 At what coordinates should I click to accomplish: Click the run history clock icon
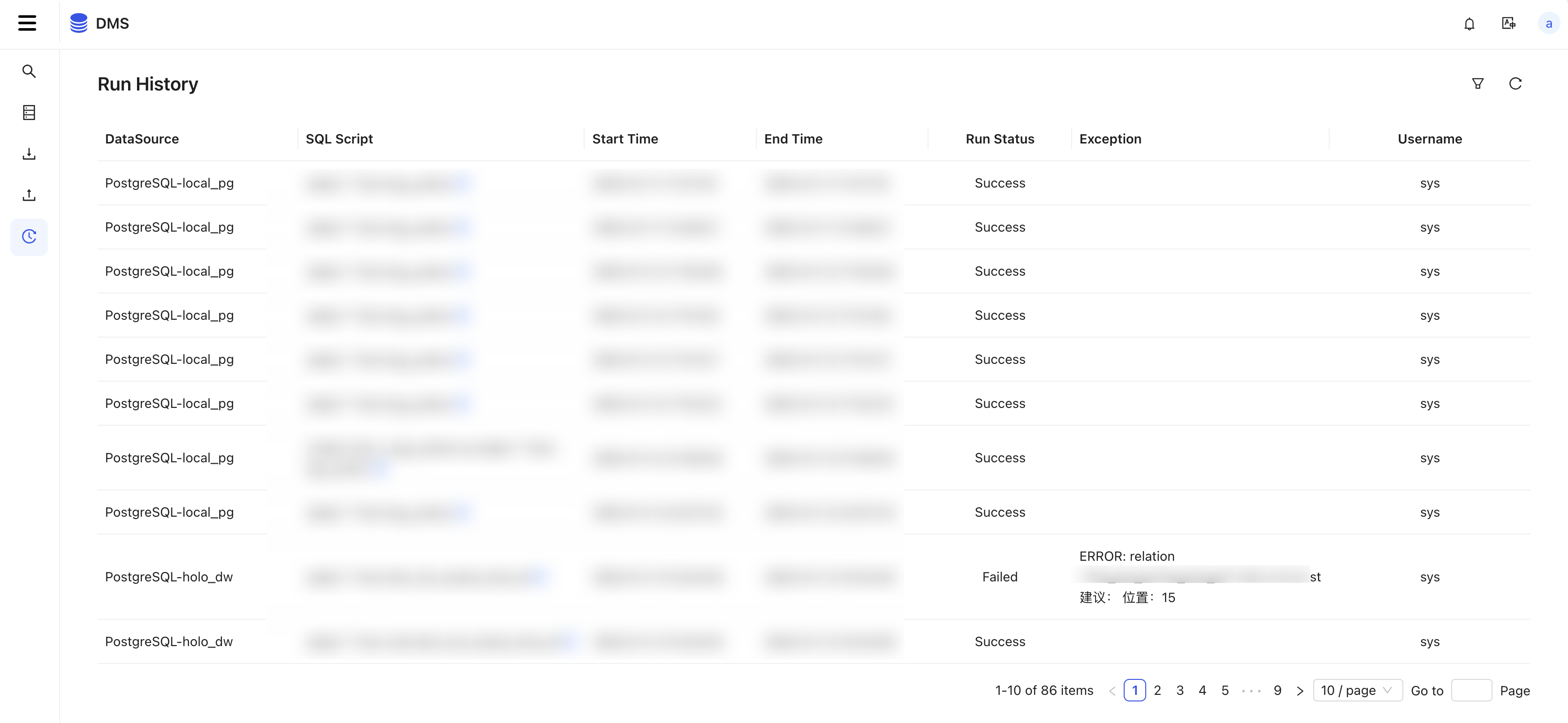pos(29,236)
